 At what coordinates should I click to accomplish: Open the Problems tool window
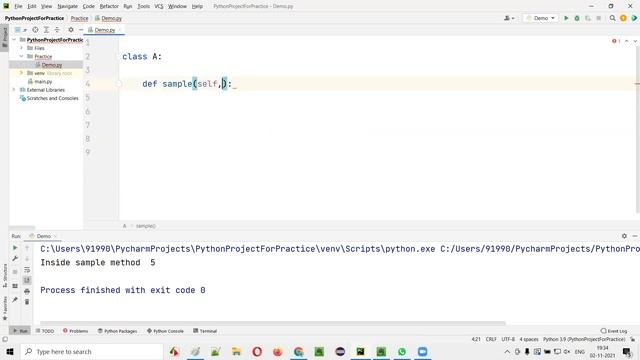[76, 331]
